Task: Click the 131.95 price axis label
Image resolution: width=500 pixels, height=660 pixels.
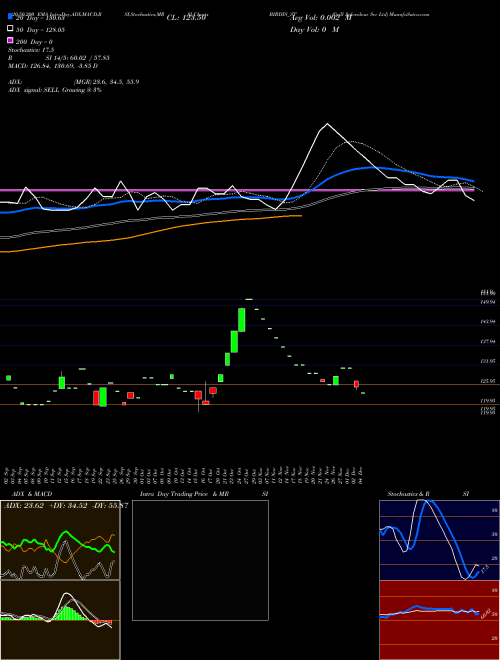Action: pyautogui.click(x=488, y=361)
